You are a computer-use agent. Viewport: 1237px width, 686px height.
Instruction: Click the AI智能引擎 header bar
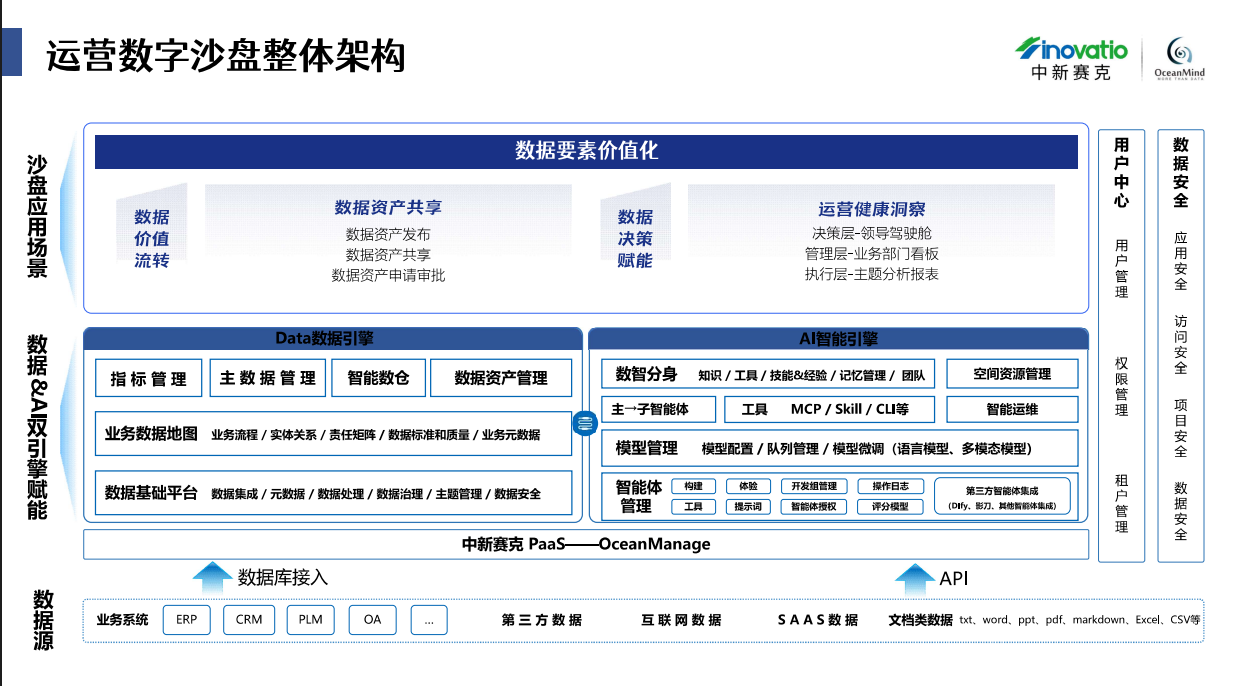coord(839,338)
